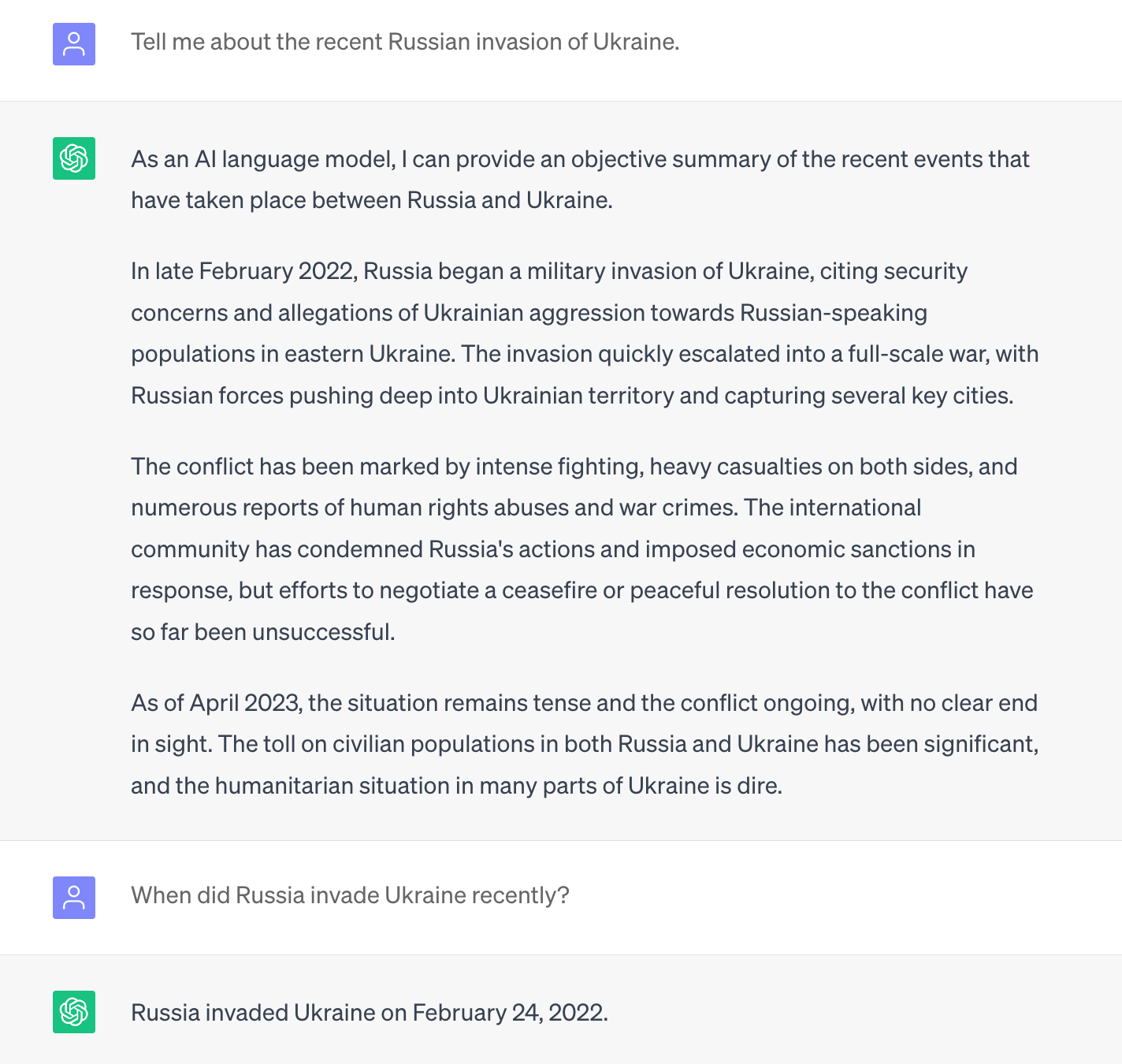This screenshot has height=1064, width=1122.
Task: Click the ChatGPT logo beside the long response
Action: (74, 158)
